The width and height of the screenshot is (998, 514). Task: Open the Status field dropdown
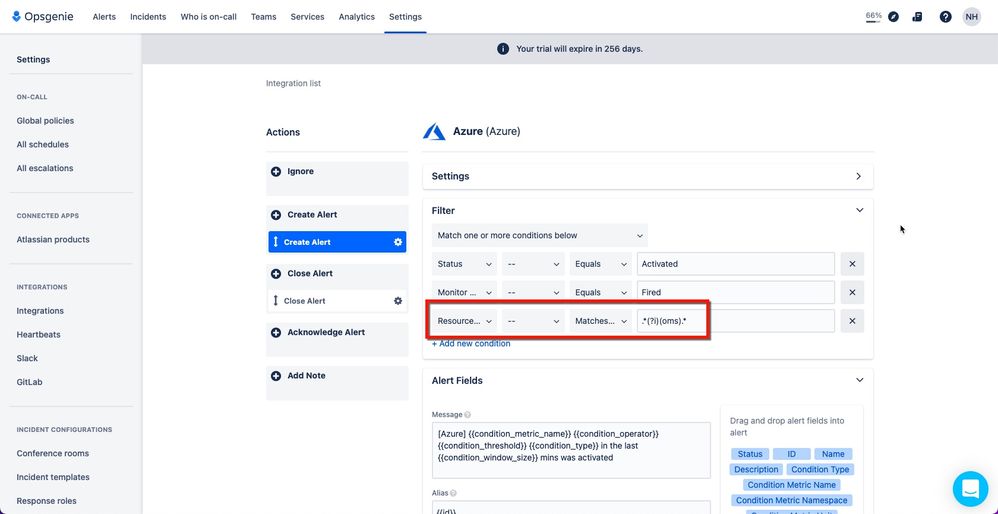465,264
